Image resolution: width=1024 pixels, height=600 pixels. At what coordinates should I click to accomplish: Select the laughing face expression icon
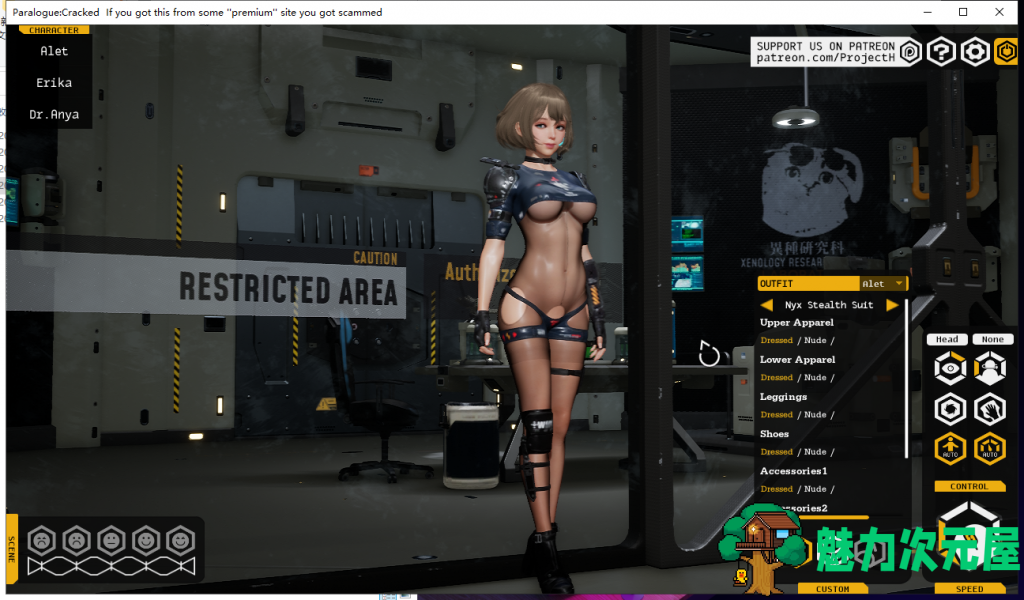pos(180,541)
